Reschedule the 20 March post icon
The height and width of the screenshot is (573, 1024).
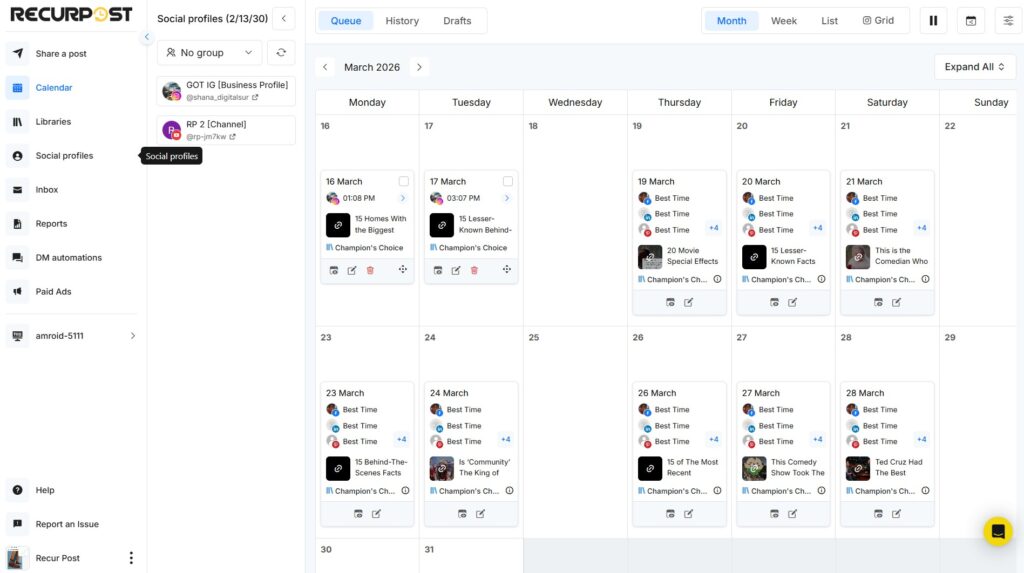pos(775,303)
